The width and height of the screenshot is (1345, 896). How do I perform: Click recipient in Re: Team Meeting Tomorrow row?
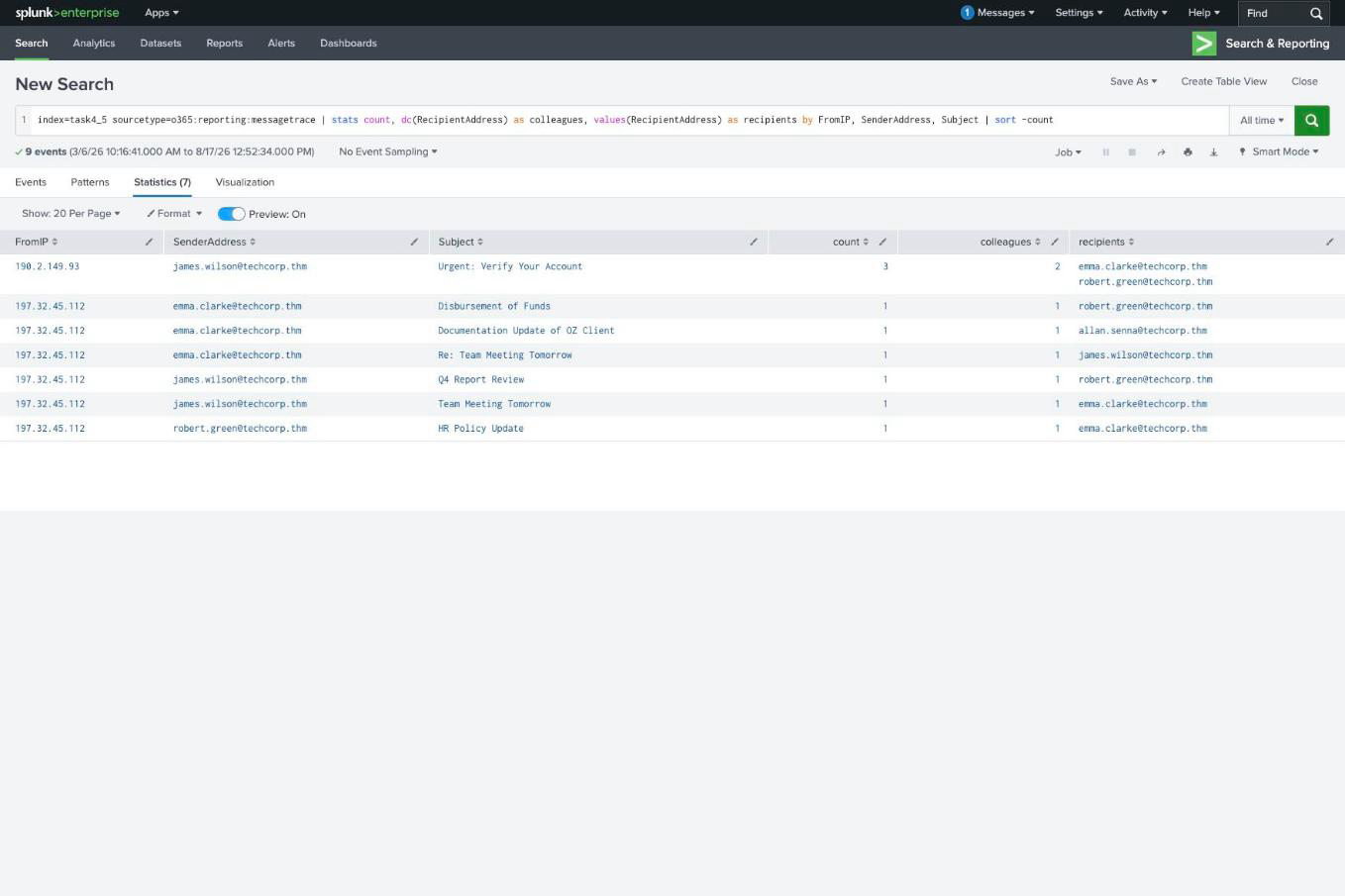click(1146, 354)
